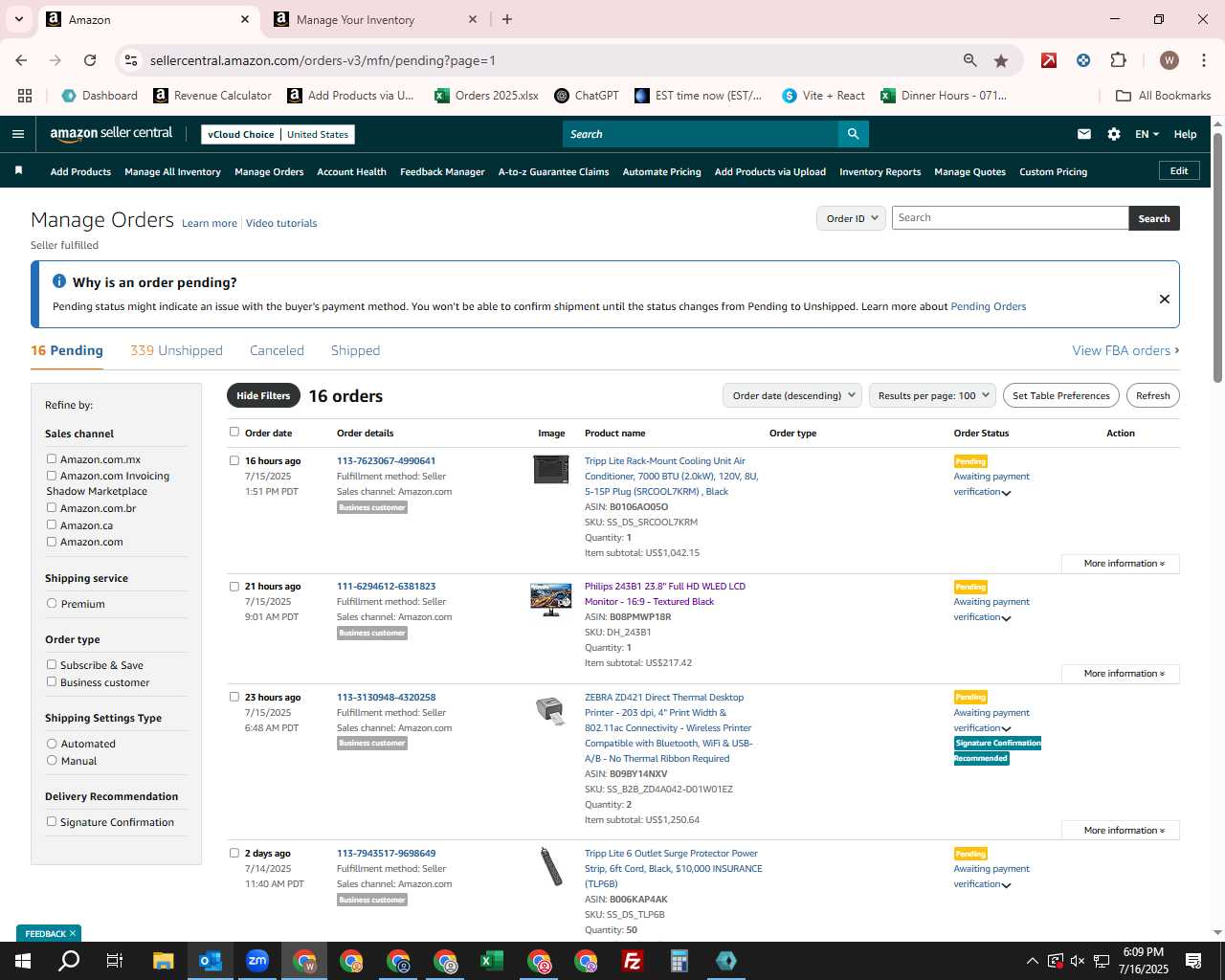Open the messages envelope icon

1084,134
